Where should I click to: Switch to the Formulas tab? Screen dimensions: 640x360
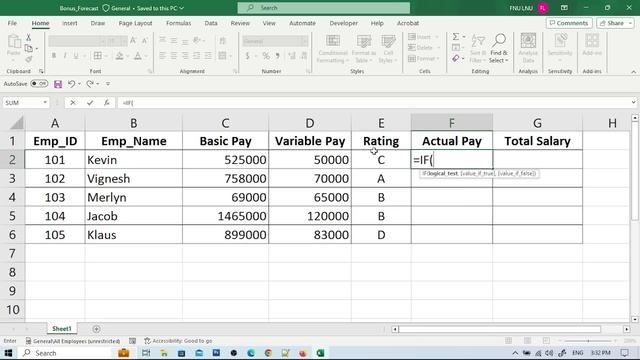(x=178, y=23)
